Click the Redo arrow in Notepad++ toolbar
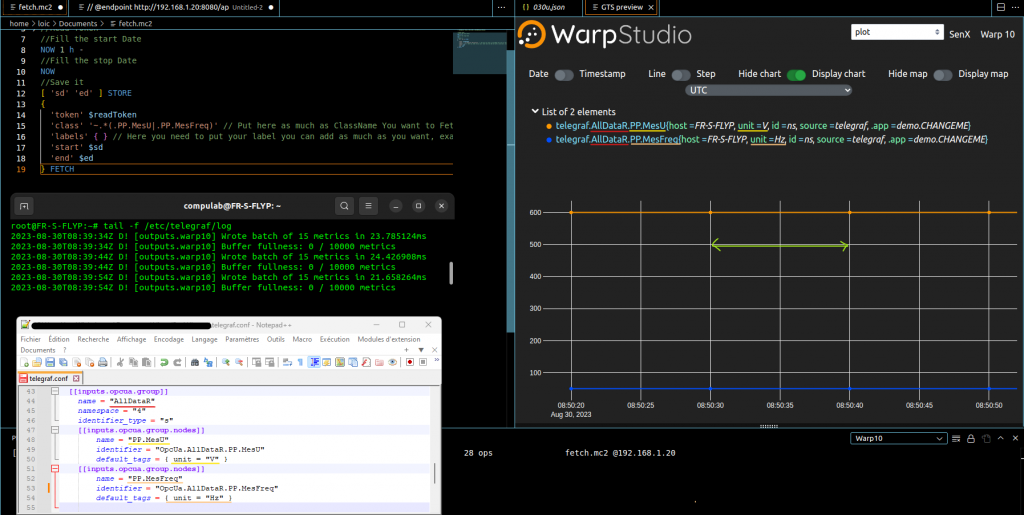The width and height of the screenshot is (1024, 515). click(178, 362)
